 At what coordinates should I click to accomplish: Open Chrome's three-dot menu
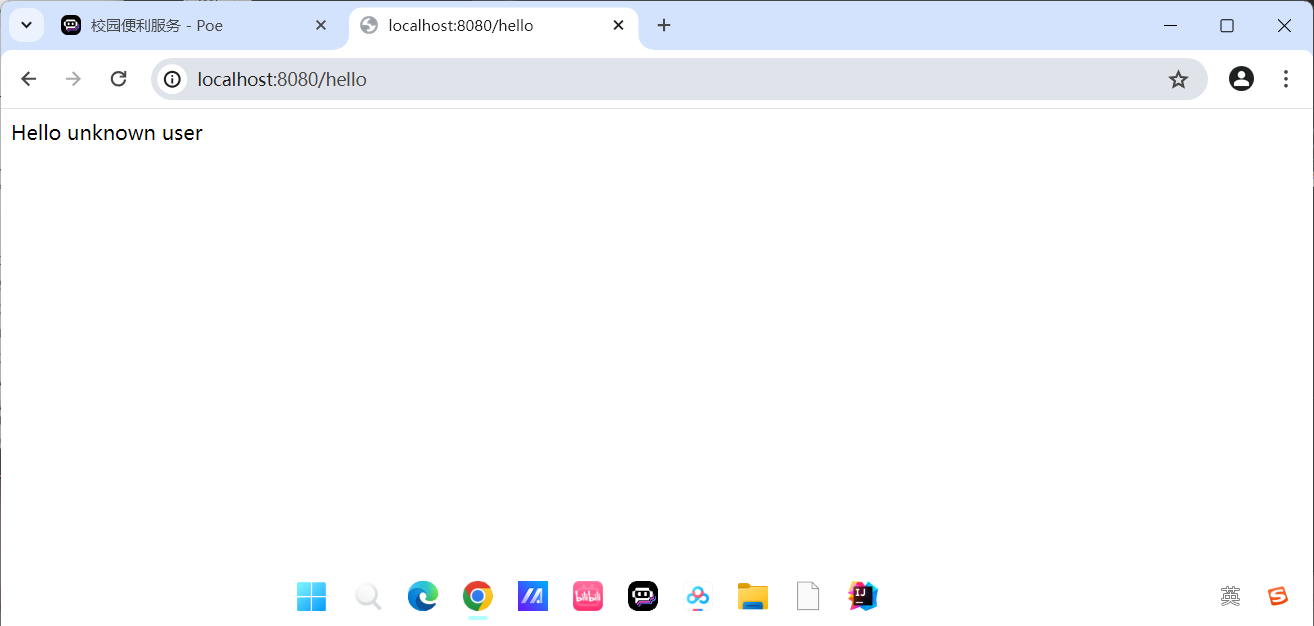[1286, 79]
